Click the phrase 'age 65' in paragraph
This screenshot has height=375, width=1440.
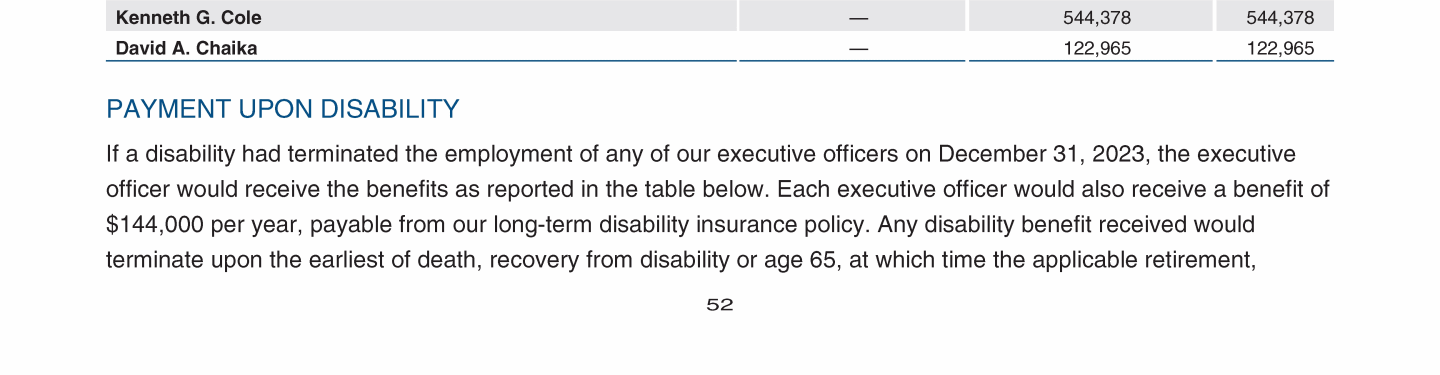click(x=802, y=260)
